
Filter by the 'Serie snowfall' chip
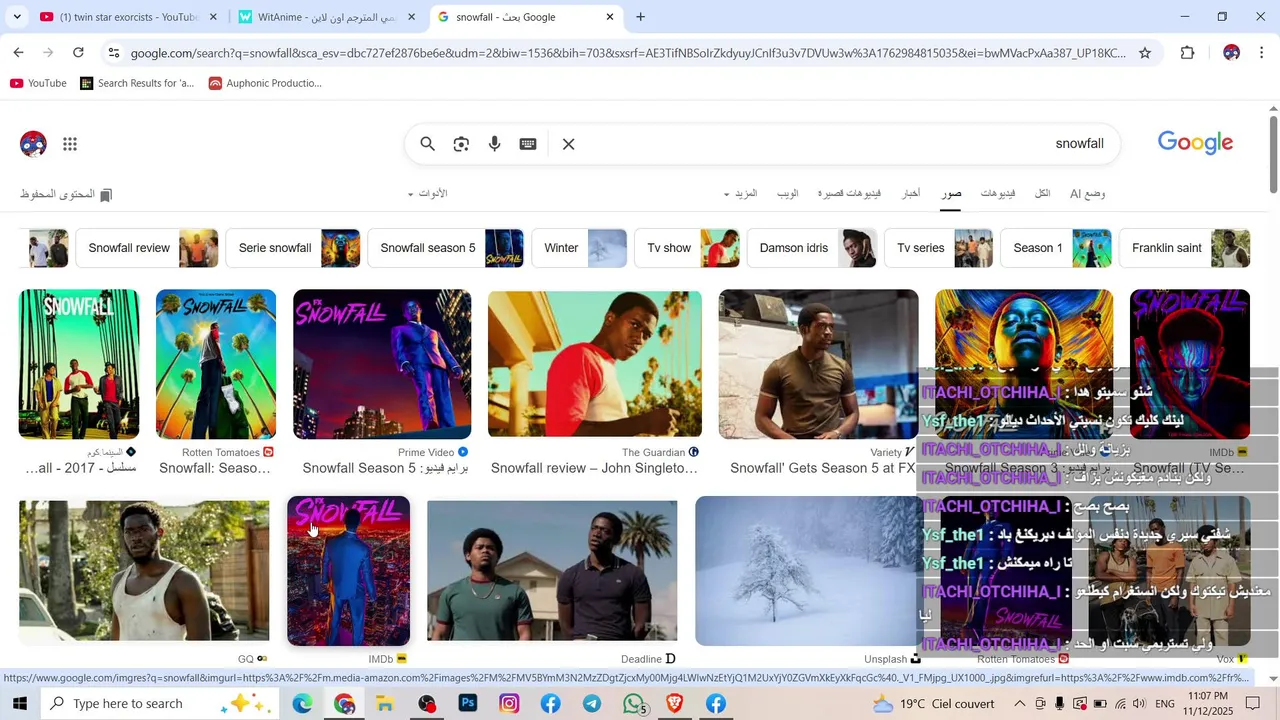click(293, 248)
